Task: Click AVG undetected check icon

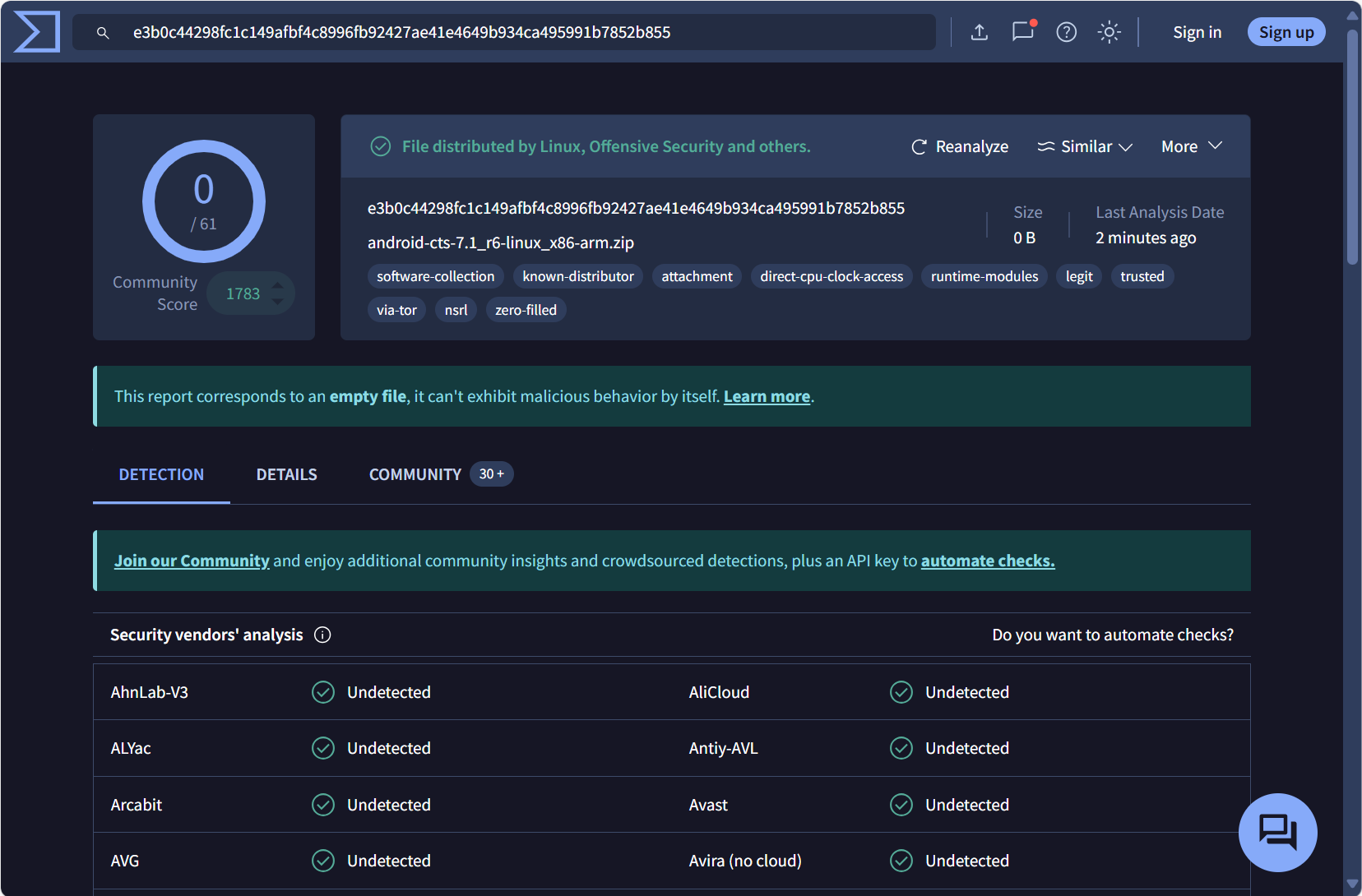Action: point(323,861)
